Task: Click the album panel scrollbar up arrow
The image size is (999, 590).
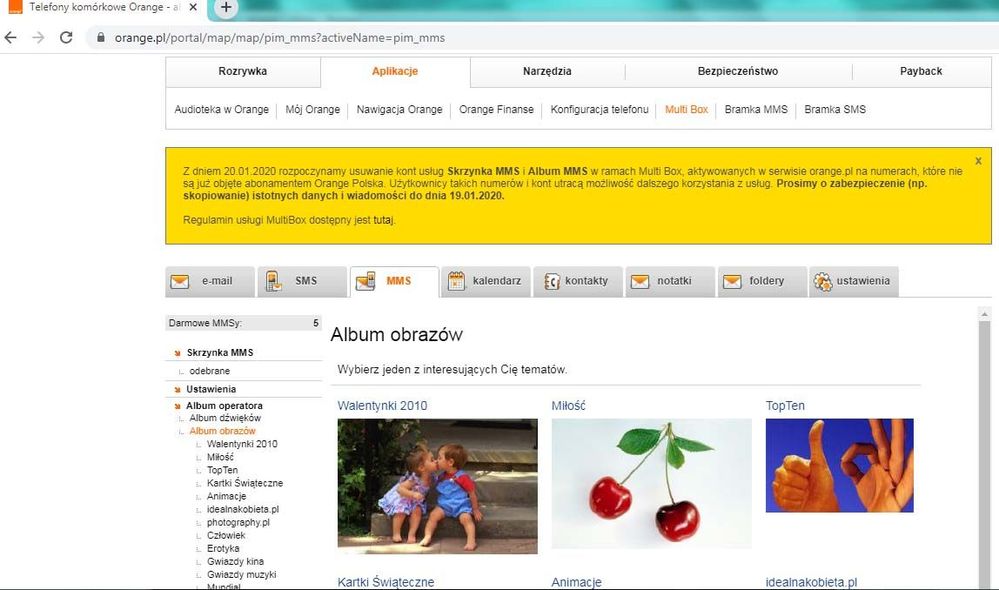Action: (984, 313)
